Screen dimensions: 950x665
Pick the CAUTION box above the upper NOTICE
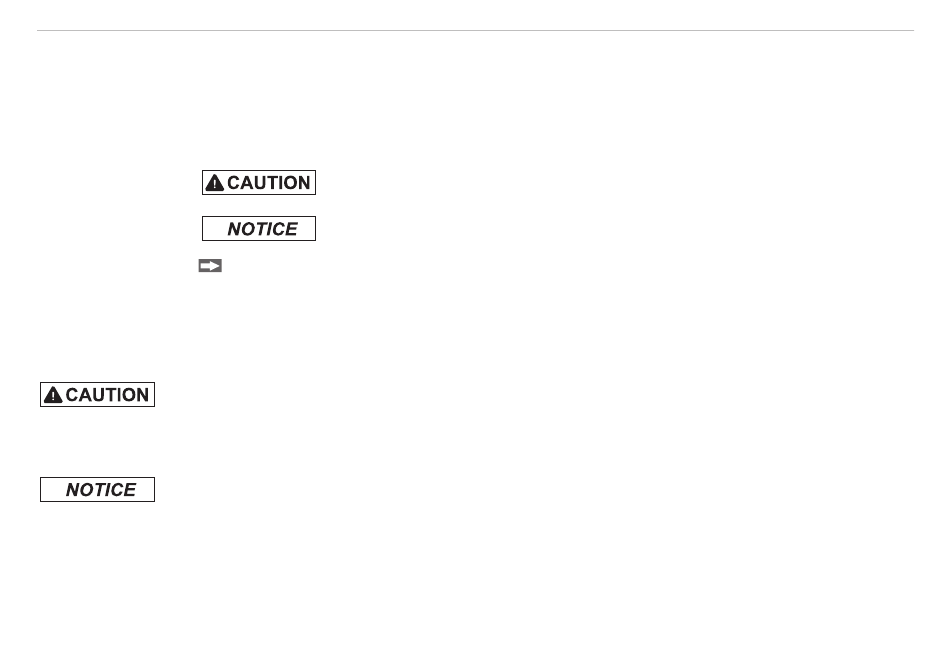259,182
